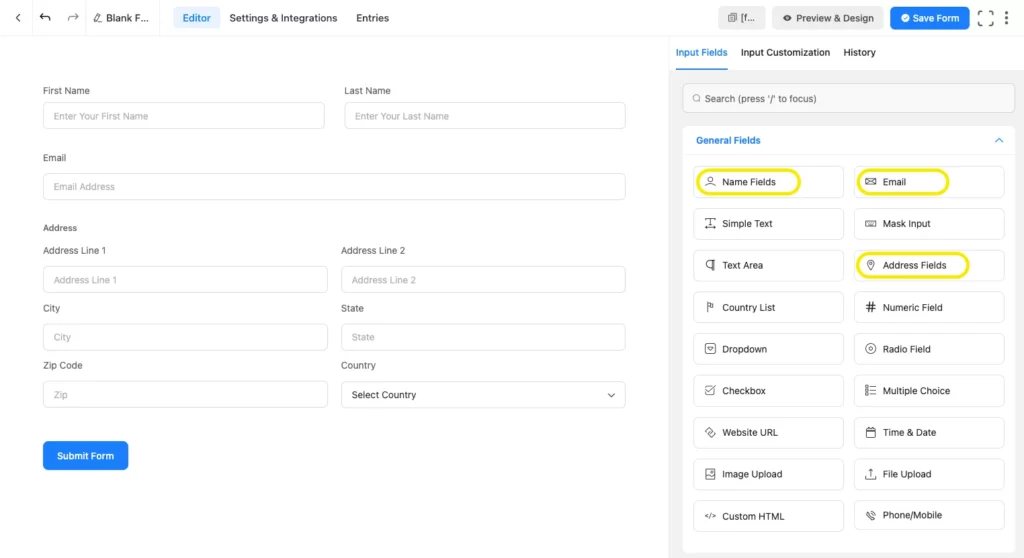Add a File Upload field
This screenshot has width=1024, height=558.
(x=929, y=474)
